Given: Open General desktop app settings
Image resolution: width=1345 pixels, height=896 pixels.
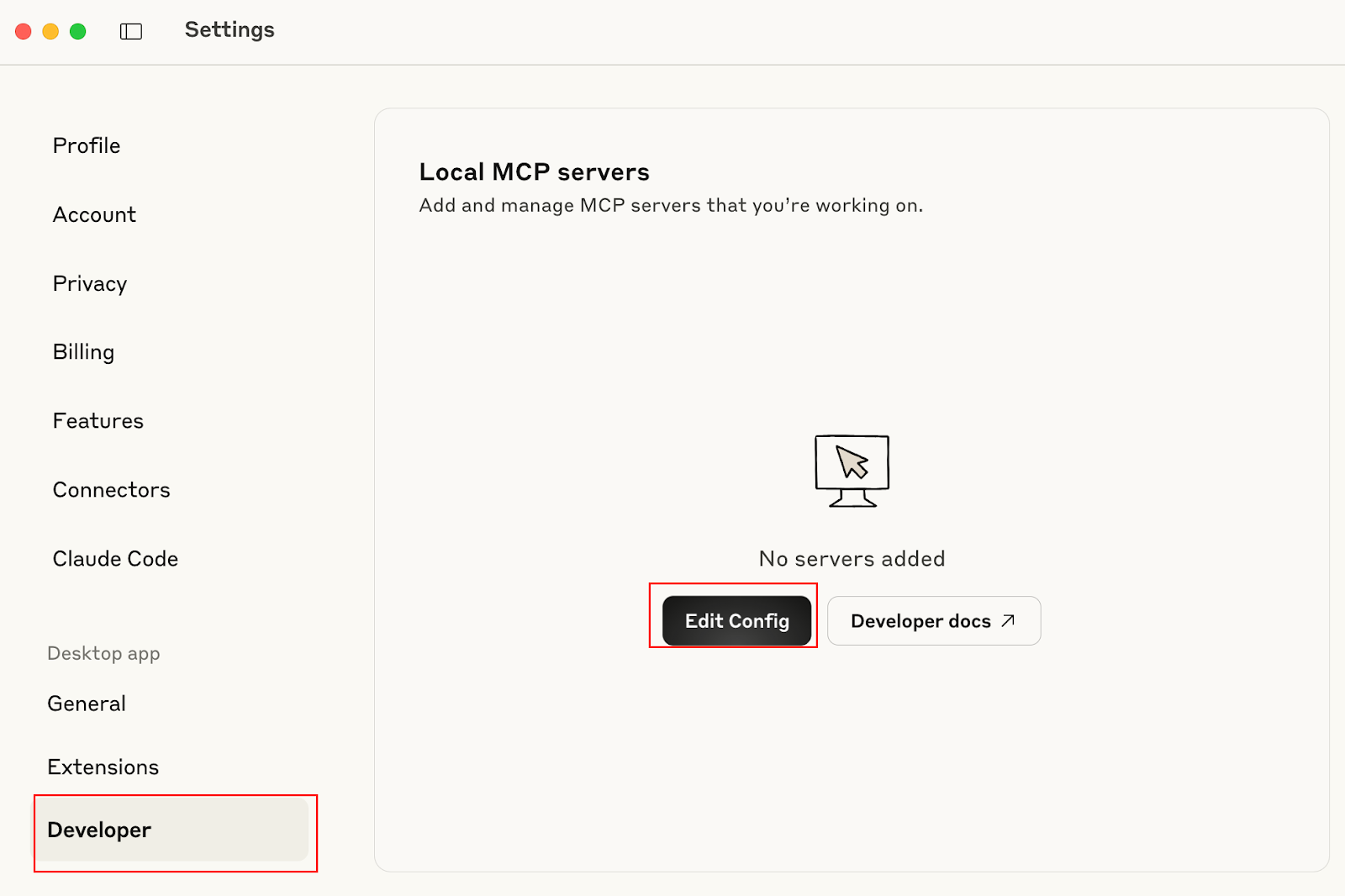Looking at the screenshot, I should [x=87, y=704].
